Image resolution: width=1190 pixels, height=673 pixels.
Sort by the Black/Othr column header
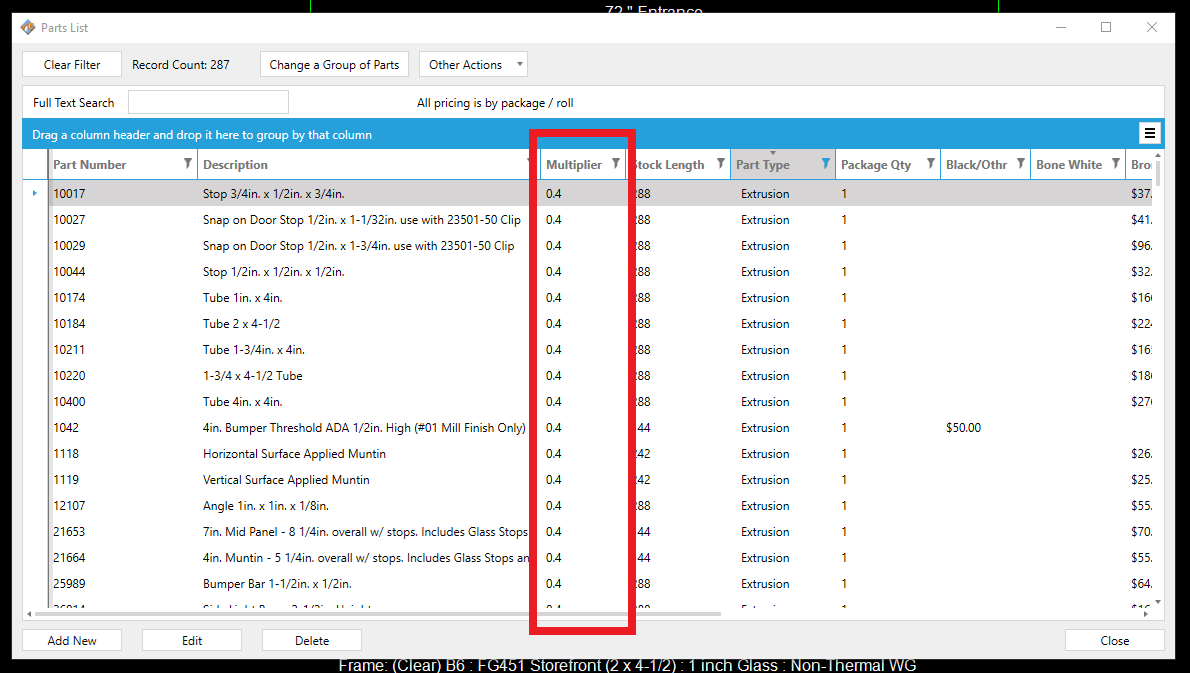point(977,165)
